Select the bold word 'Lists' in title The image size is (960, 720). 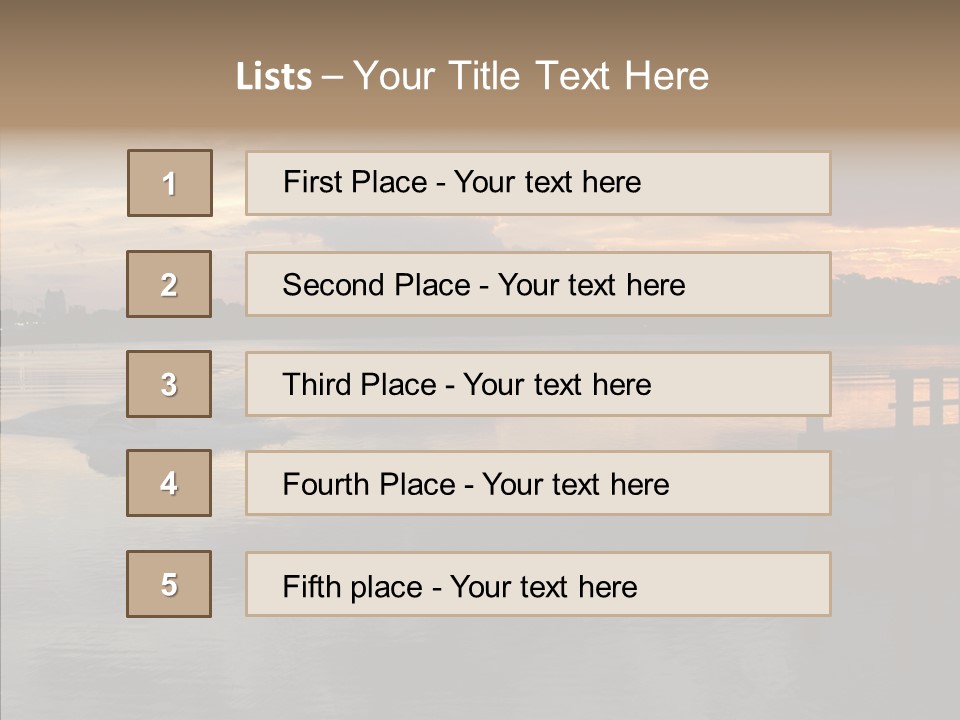274,77
